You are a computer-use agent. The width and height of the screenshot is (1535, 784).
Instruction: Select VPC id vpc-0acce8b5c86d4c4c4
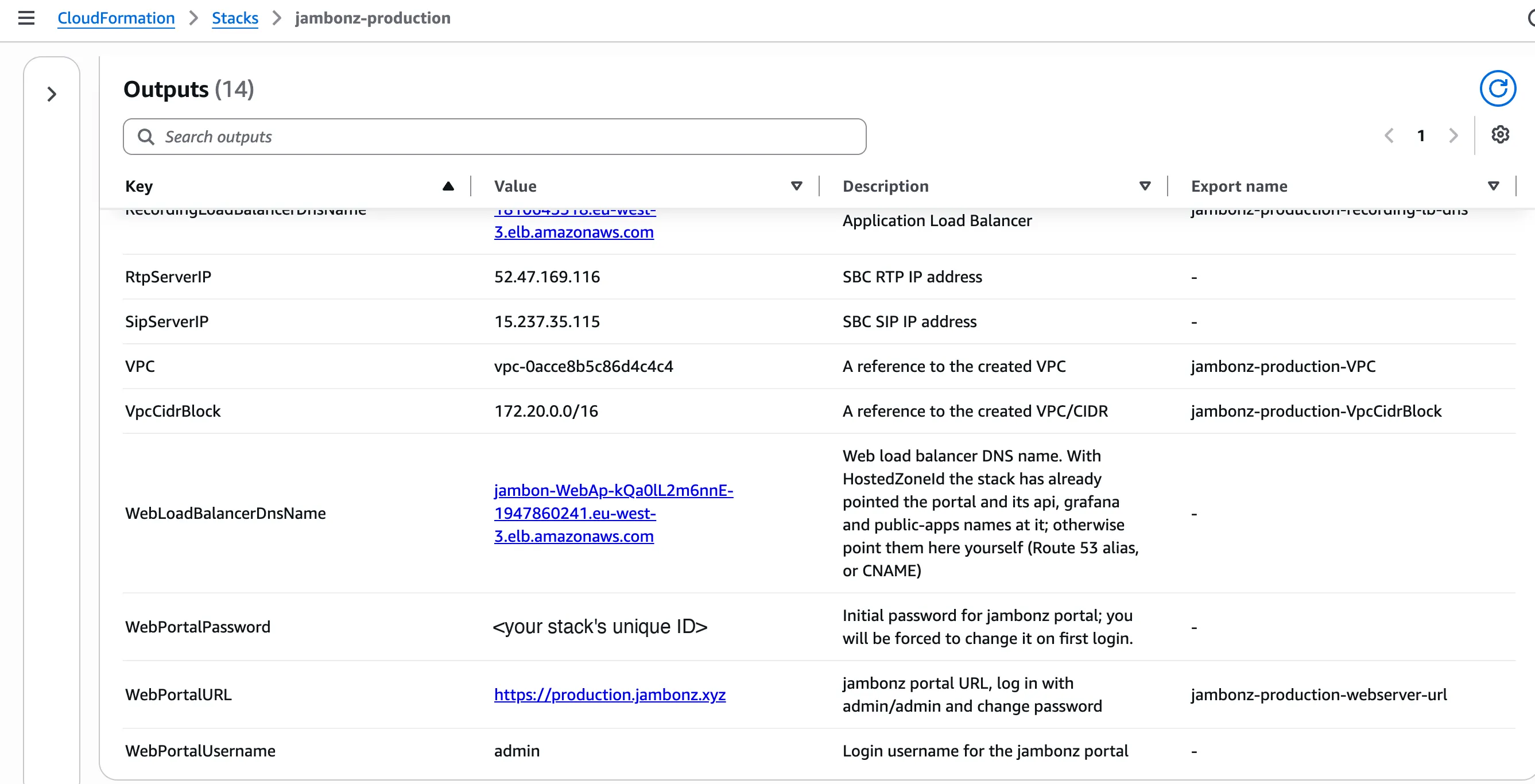(583, 366)
